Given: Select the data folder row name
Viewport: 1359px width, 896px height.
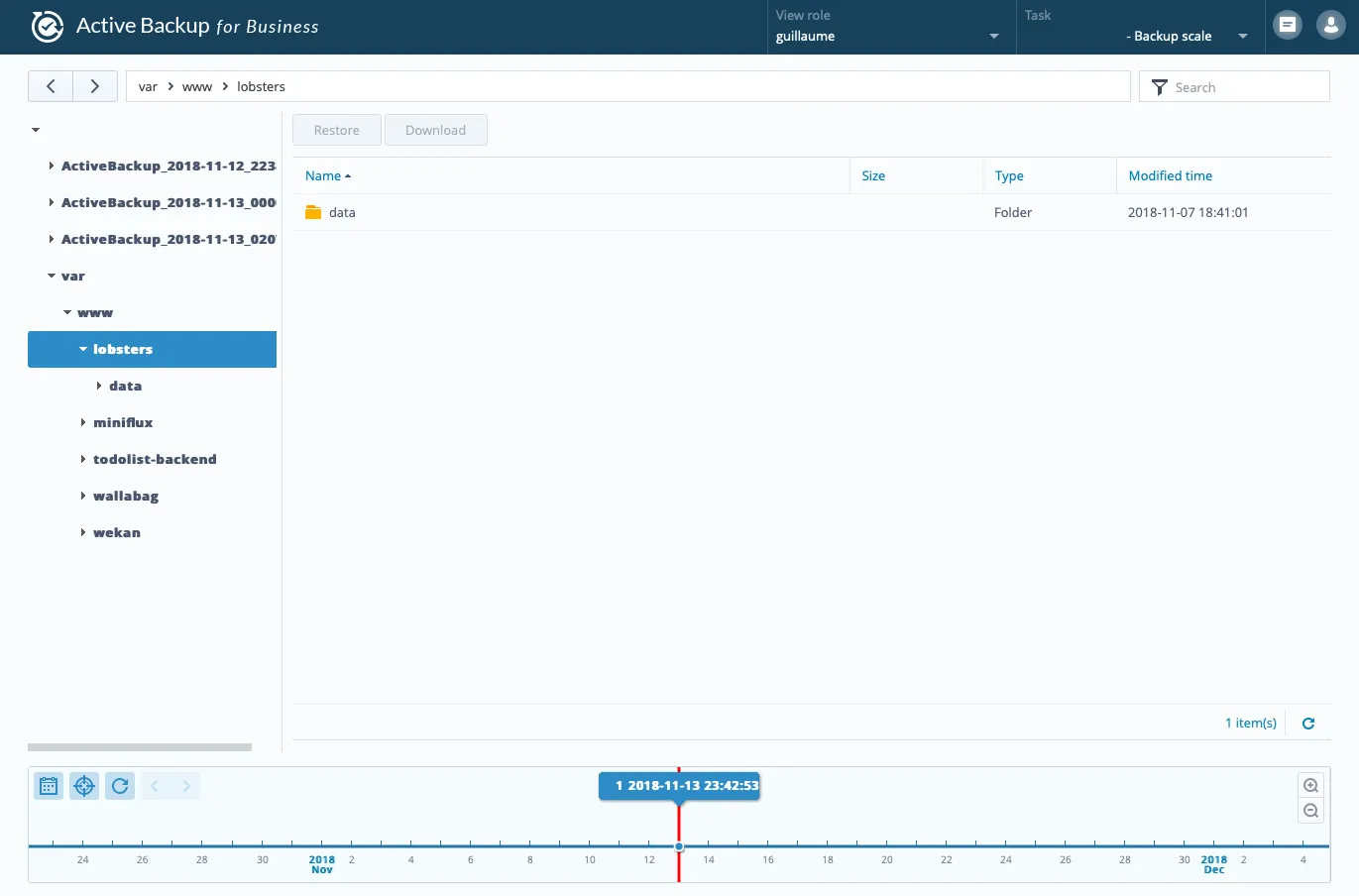Looking at the screenshot, I should coord(342,212).
